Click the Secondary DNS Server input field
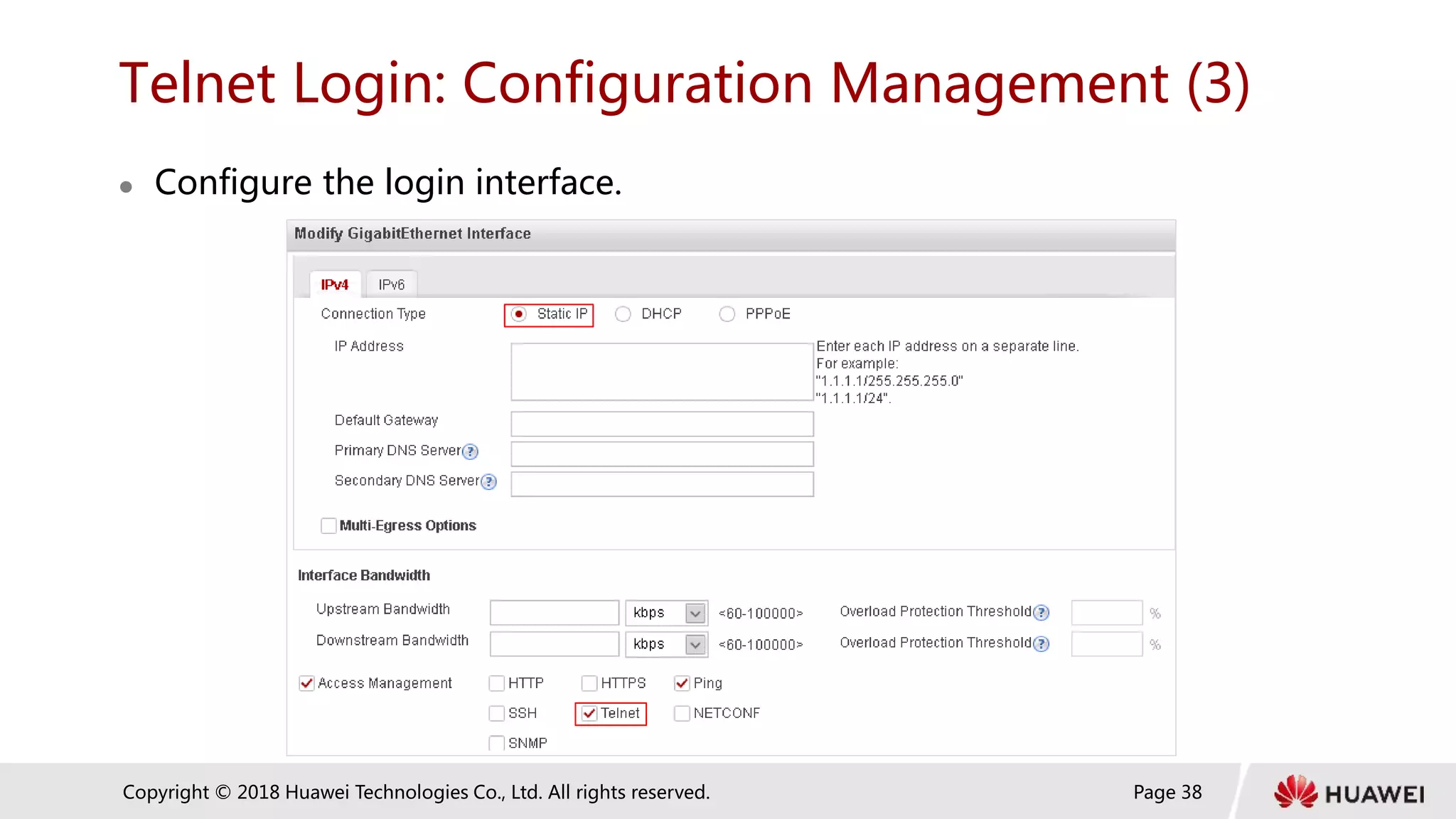 coord(662,484)
